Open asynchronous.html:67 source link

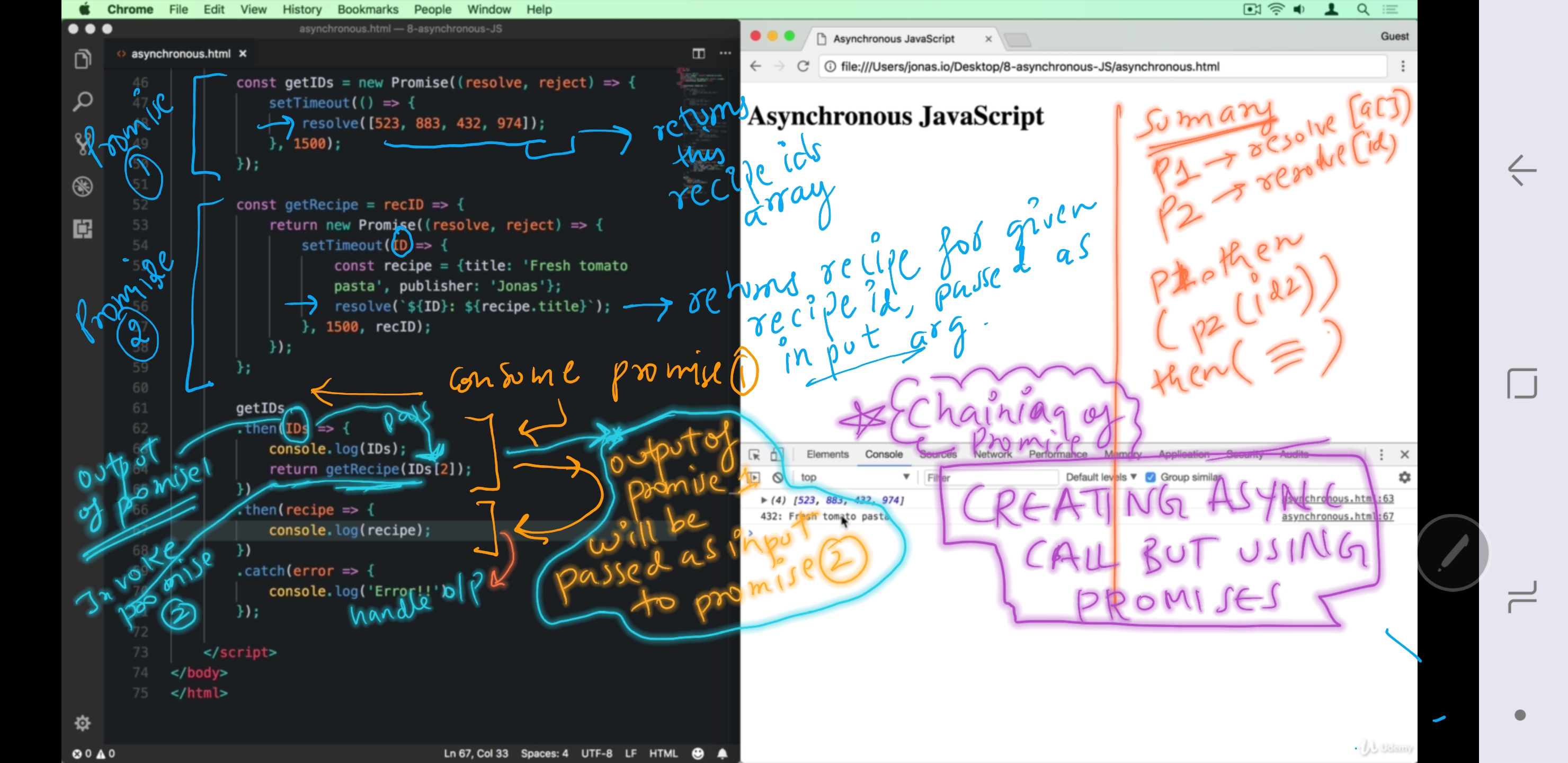pyautogui.click(x=1338, y=517)
